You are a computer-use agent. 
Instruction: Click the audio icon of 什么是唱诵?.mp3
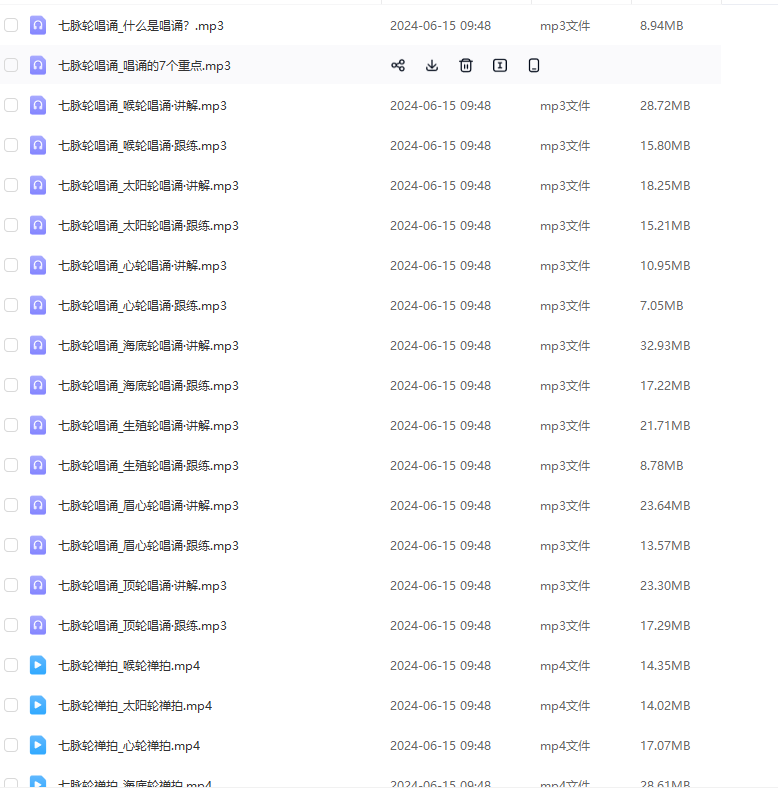(38, 25)
